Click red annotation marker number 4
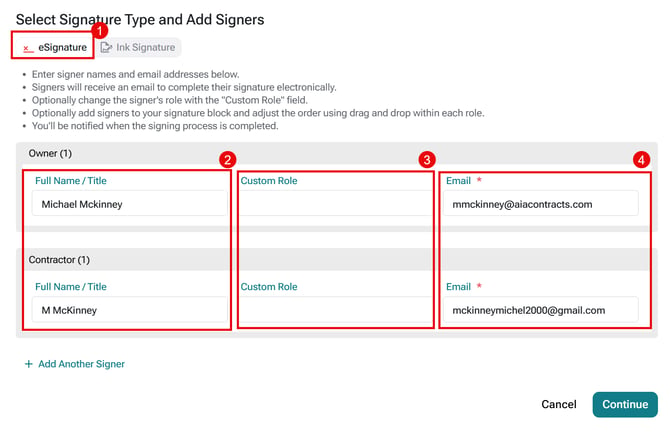 (641, 160)
